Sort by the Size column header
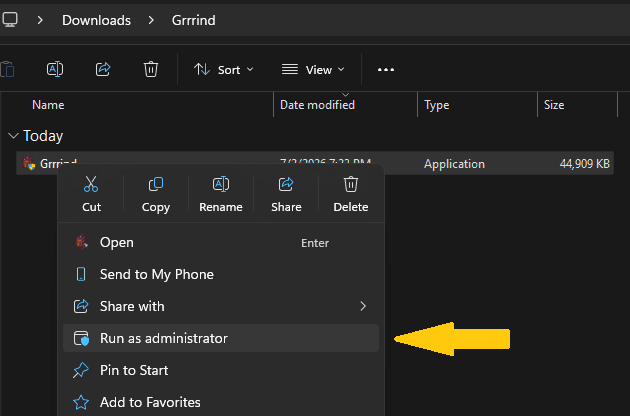Viewport: 630px width, 416px height. point(554,105)
